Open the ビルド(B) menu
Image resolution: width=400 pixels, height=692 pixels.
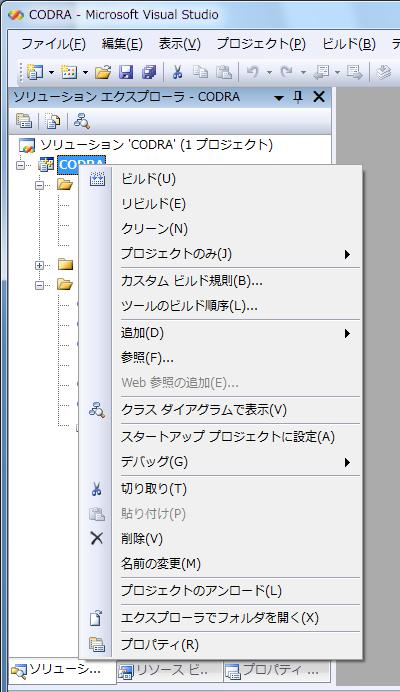(349, 44)
